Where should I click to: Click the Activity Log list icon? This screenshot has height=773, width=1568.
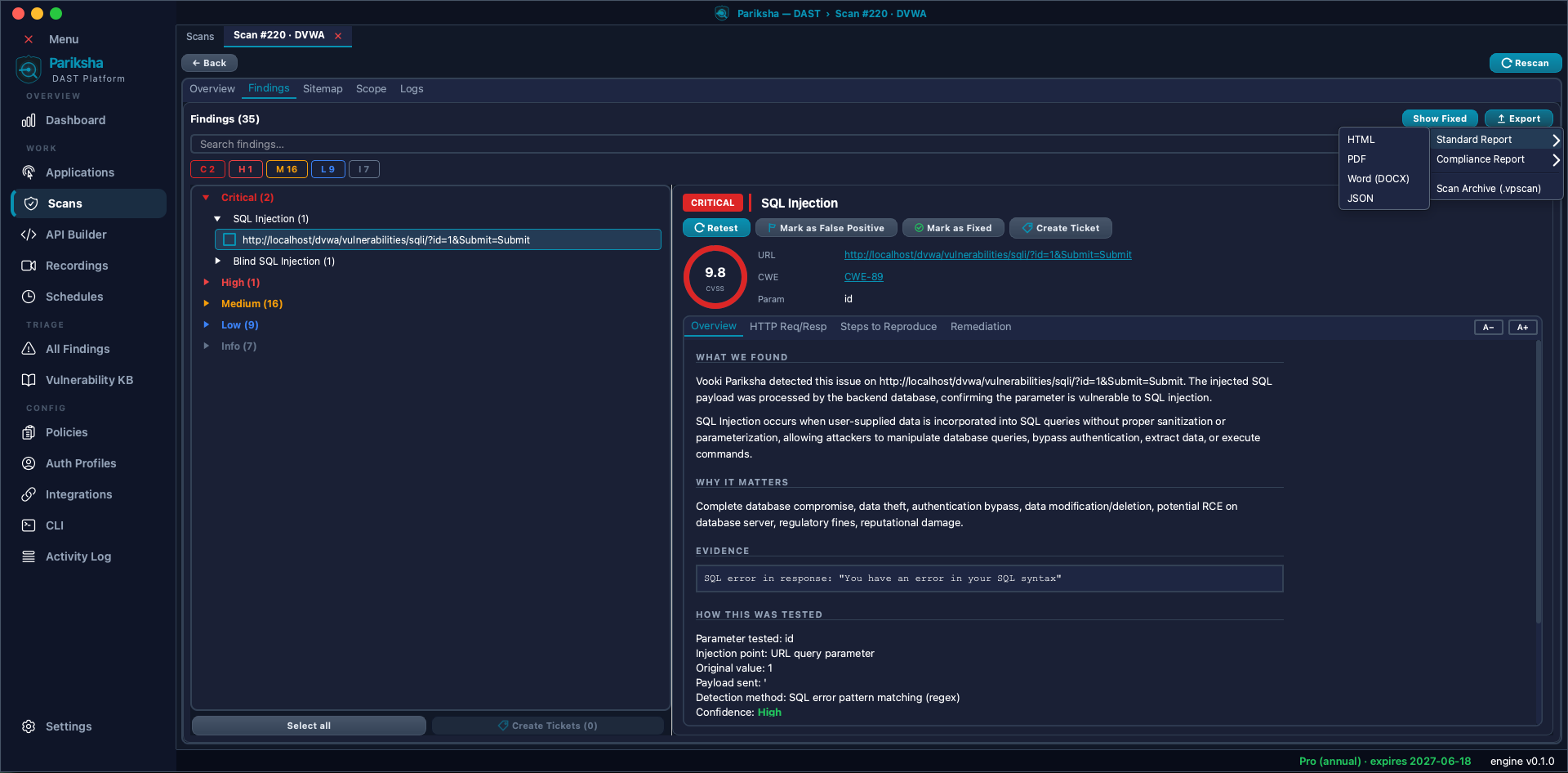click(29, 556)
